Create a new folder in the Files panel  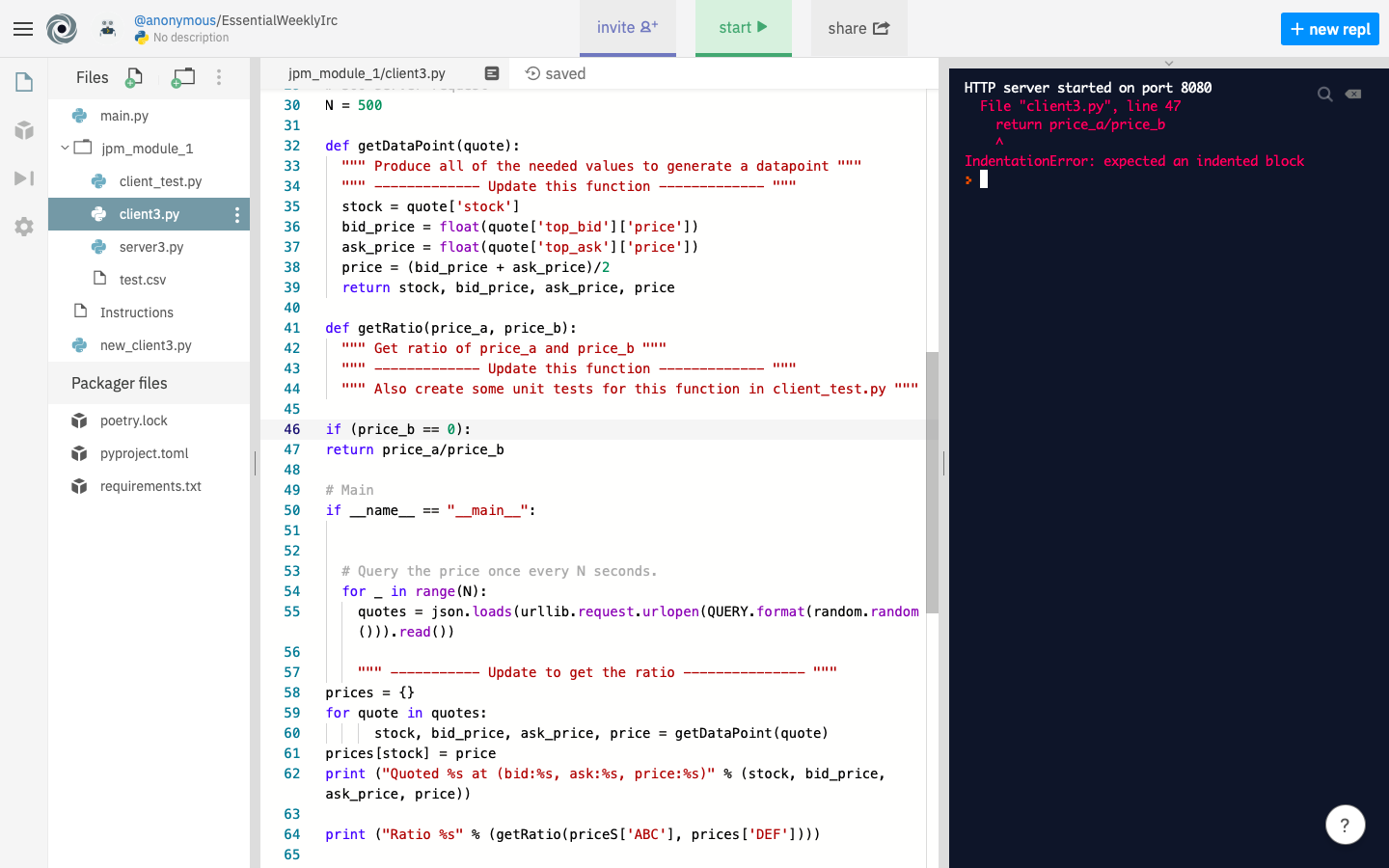(182, 77)
